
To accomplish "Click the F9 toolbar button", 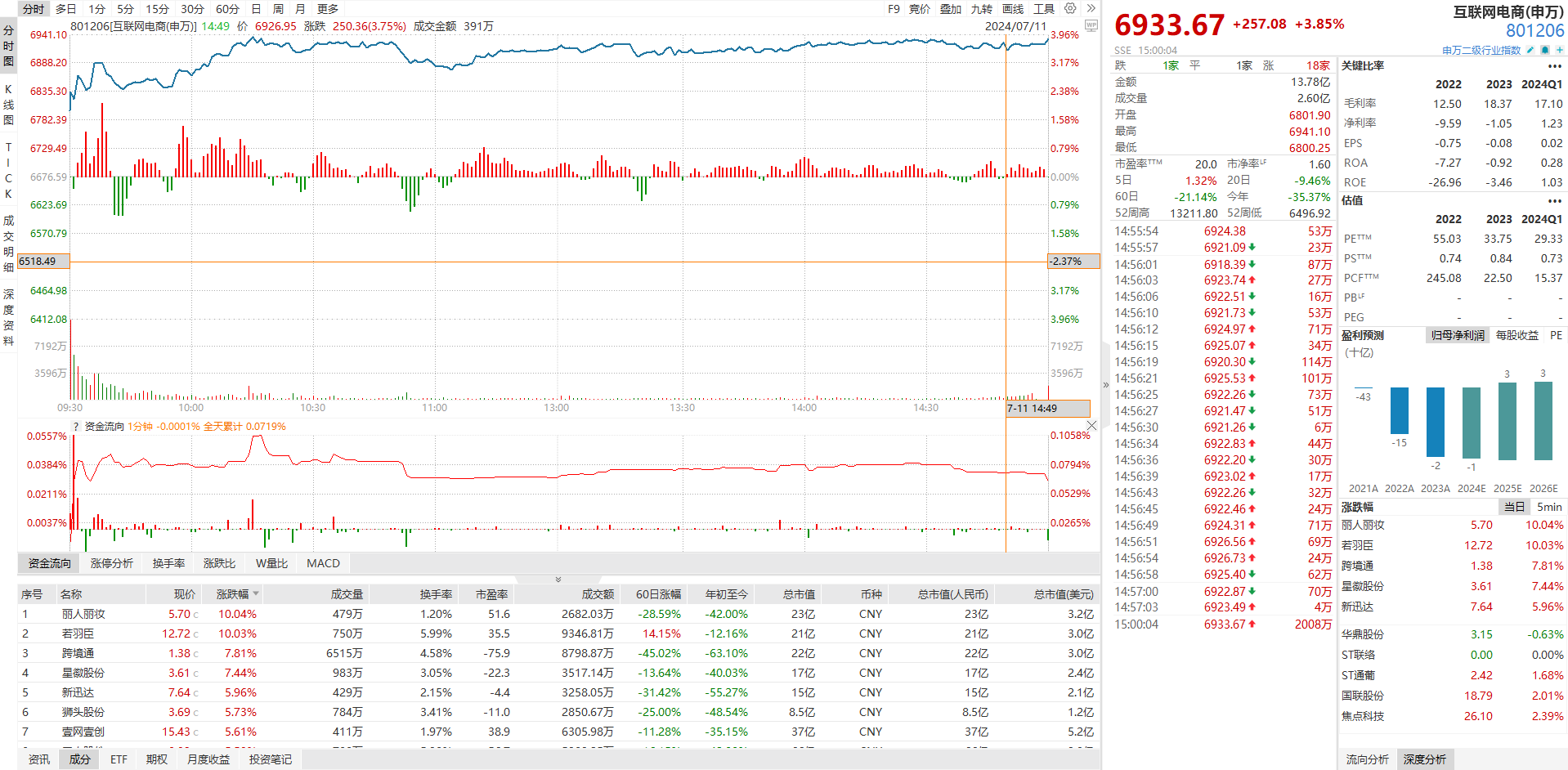I will tap(894, 9).
